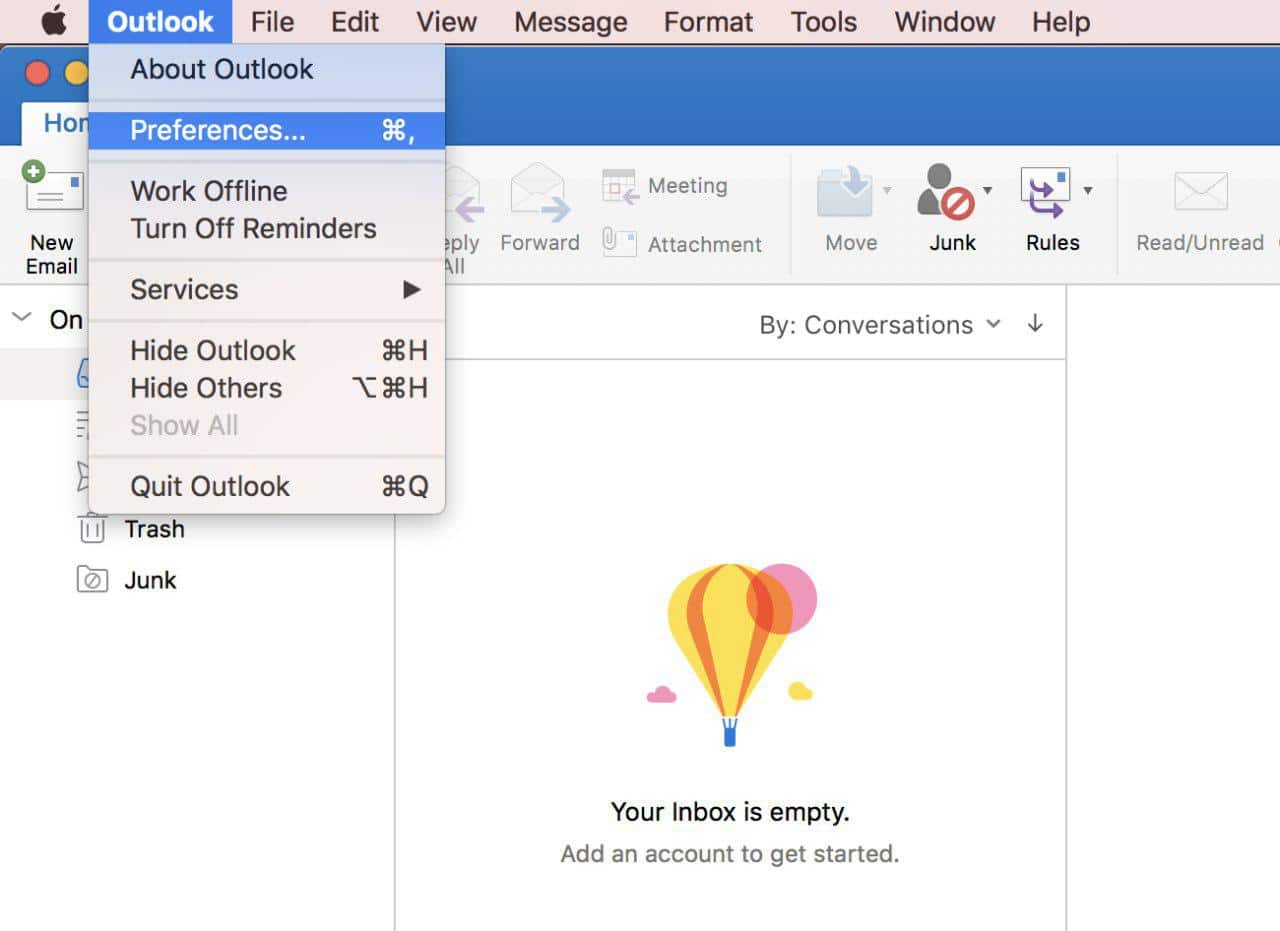1280x931 pixels.
Task: Open the By: Conversations sort dropdown
Action: (880, 325)
